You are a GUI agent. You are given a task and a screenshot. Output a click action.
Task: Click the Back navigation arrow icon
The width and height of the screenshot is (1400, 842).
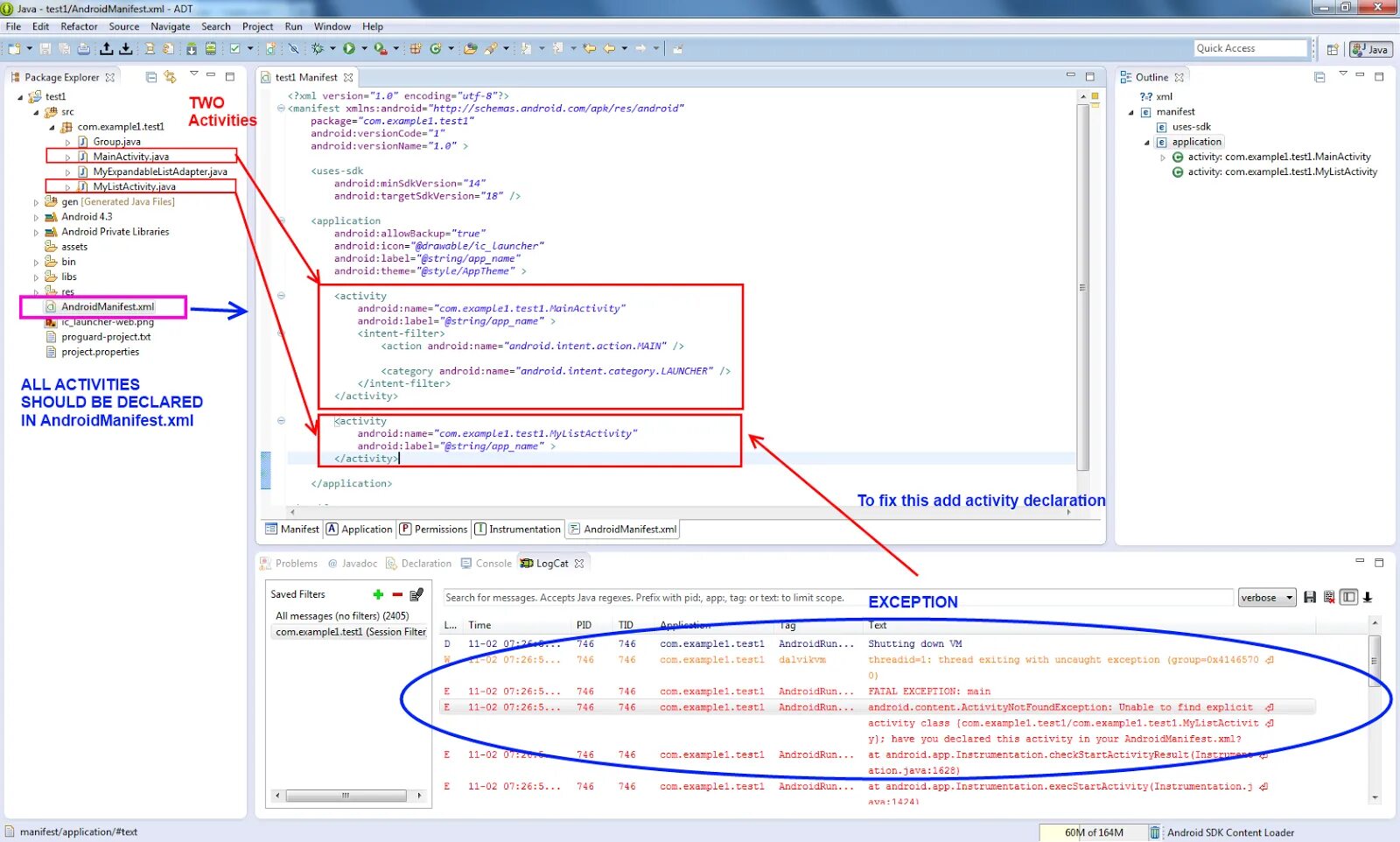coord(609,49)
